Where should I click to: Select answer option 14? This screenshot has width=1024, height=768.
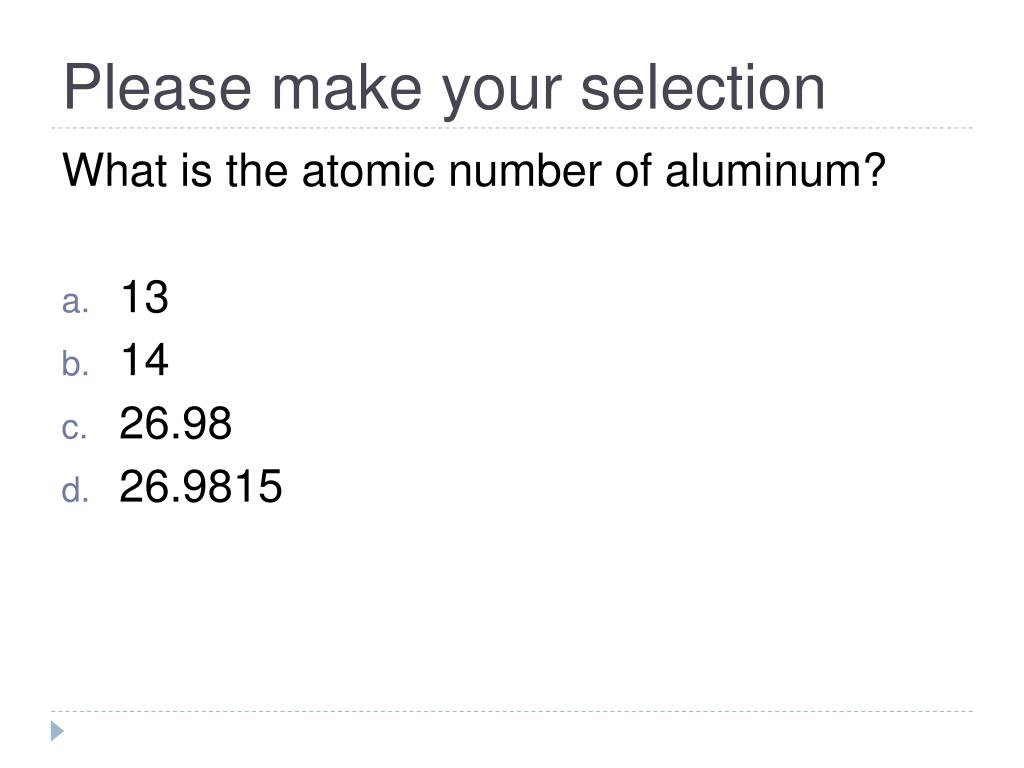tap(144, 360)
